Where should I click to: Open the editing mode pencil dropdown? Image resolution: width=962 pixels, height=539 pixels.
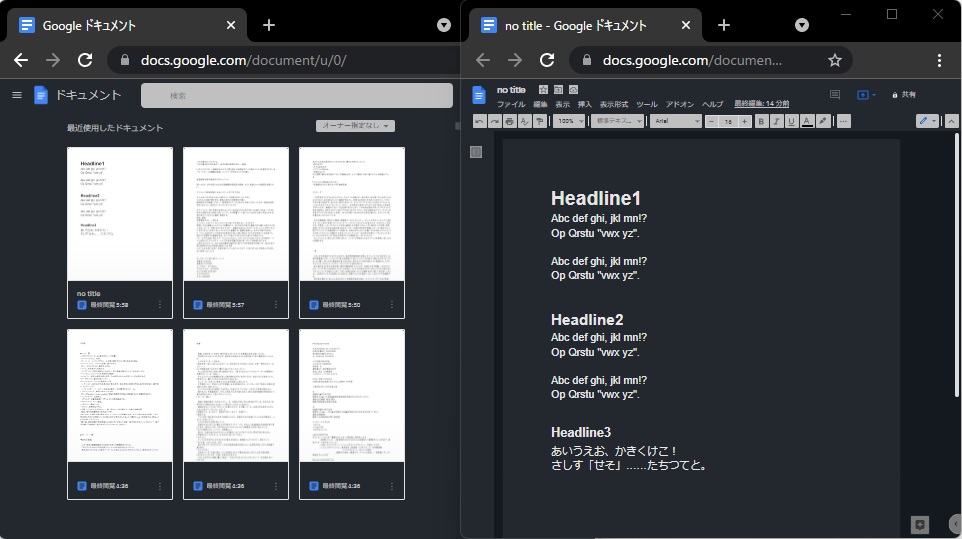pos(927,121)
